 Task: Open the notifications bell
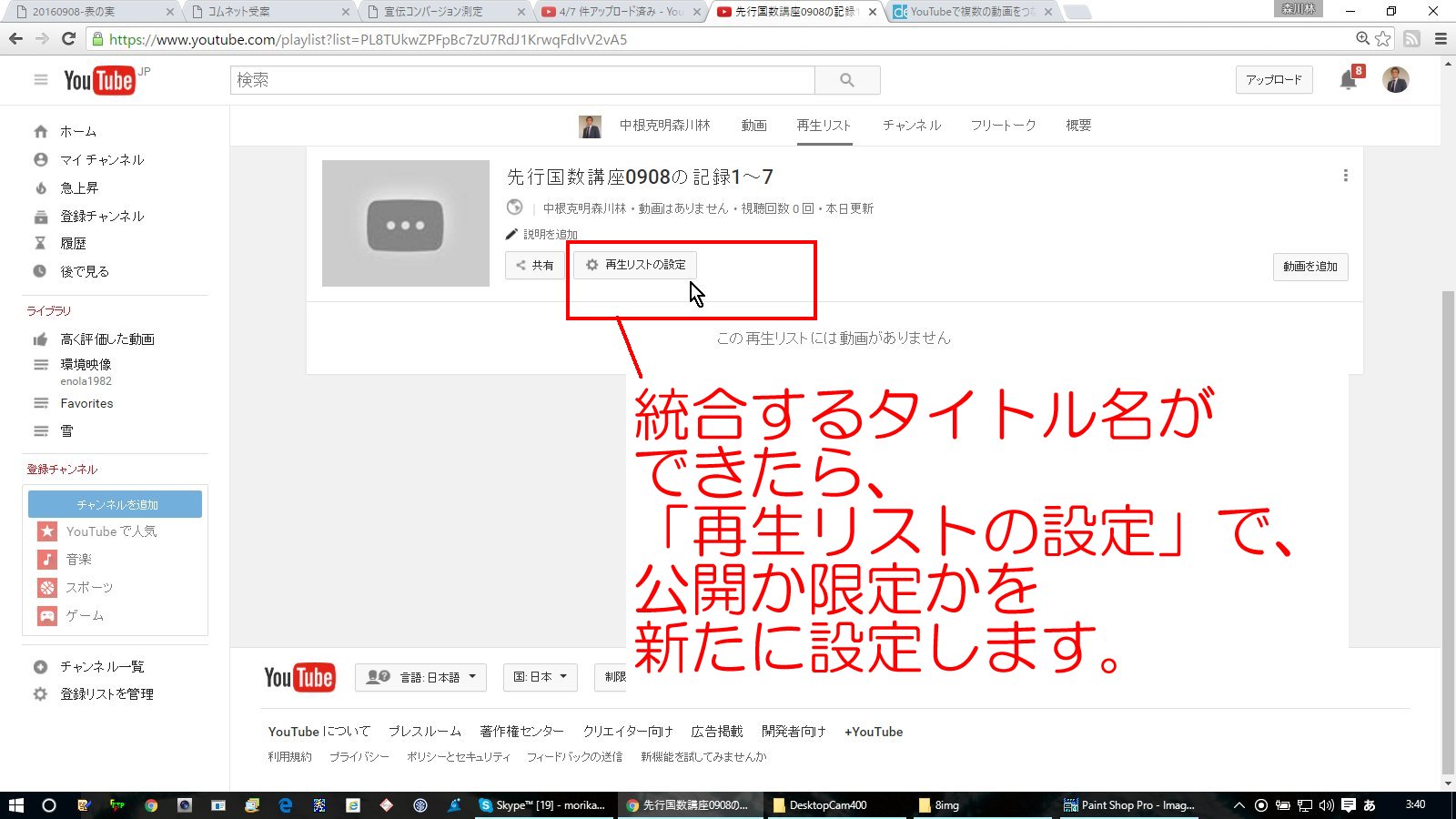pyautogui.click(x=1348, y=80)
